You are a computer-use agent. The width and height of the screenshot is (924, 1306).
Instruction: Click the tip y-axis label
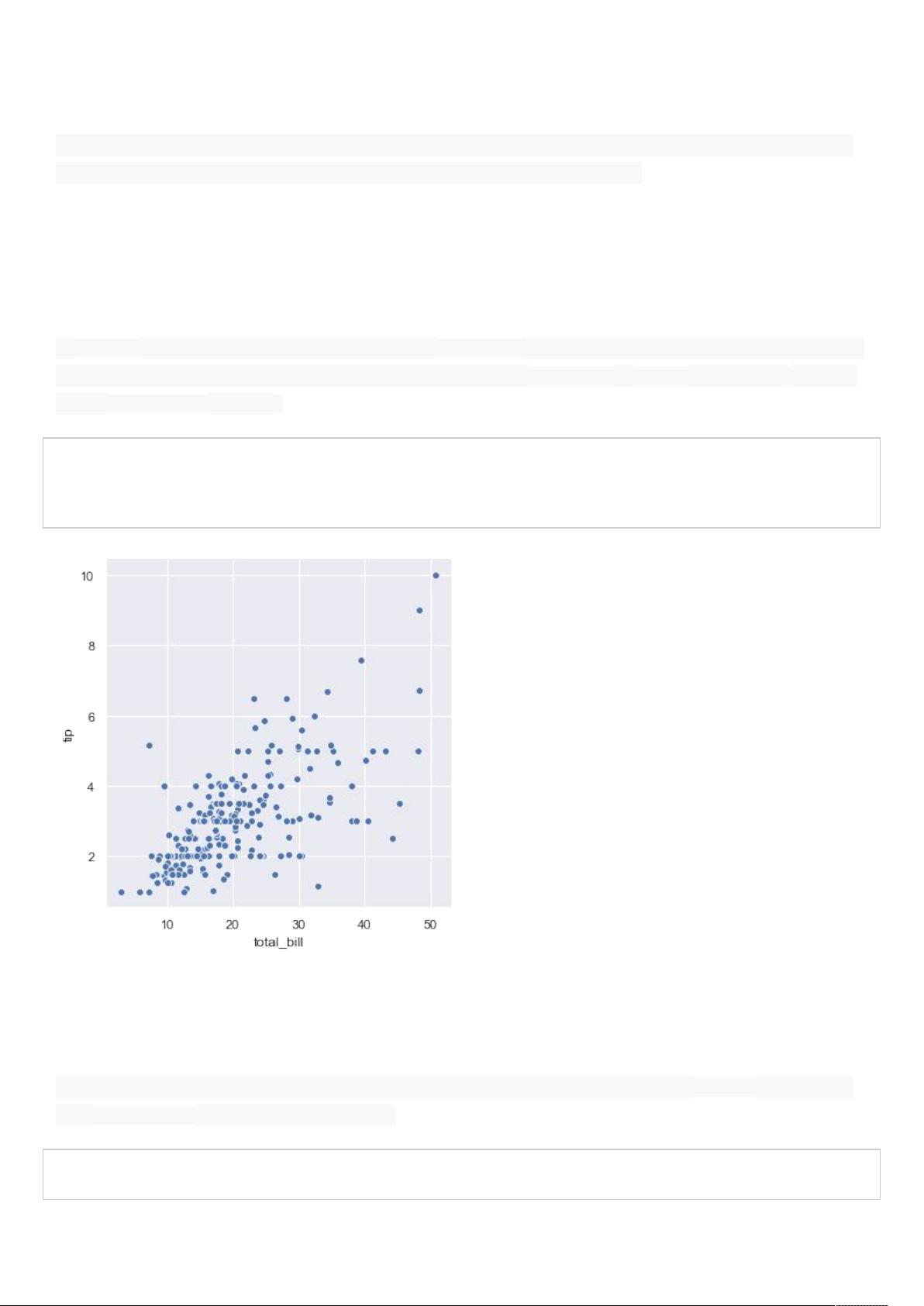coord(68,735)
